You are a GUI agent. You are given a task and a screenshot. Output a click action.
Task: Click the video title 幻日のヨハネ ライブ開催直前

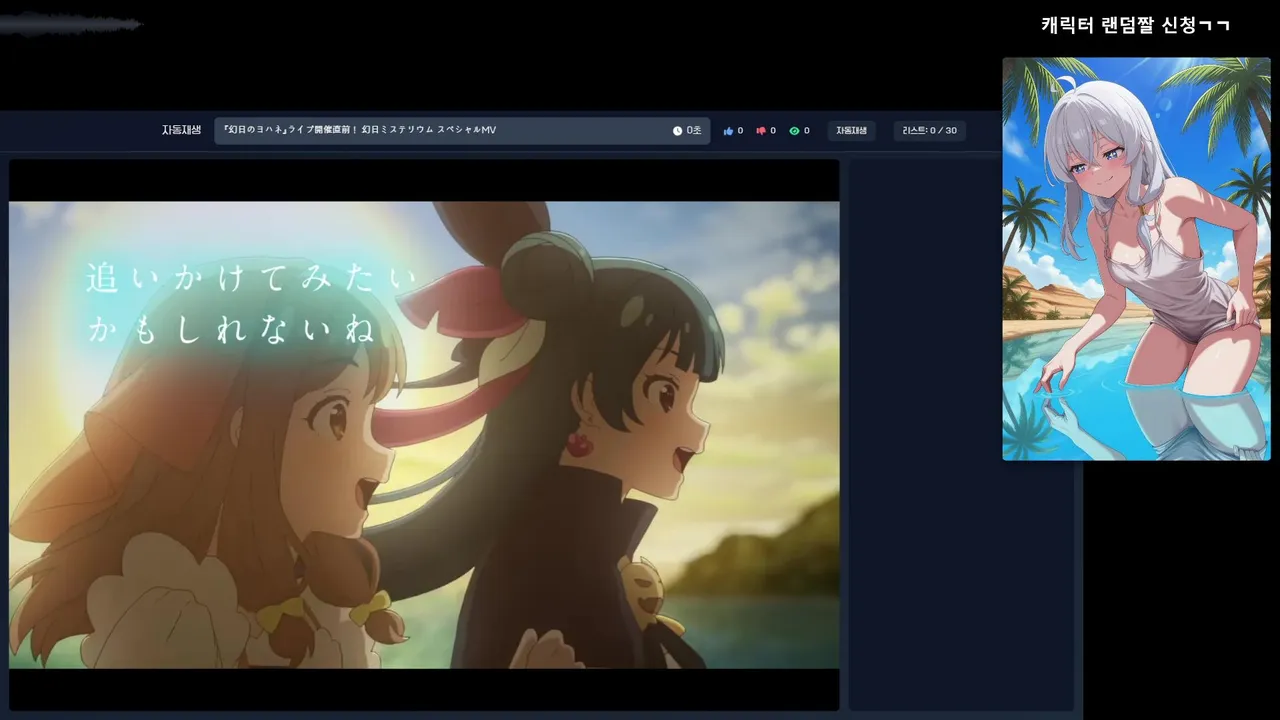[x=360, y=131]
